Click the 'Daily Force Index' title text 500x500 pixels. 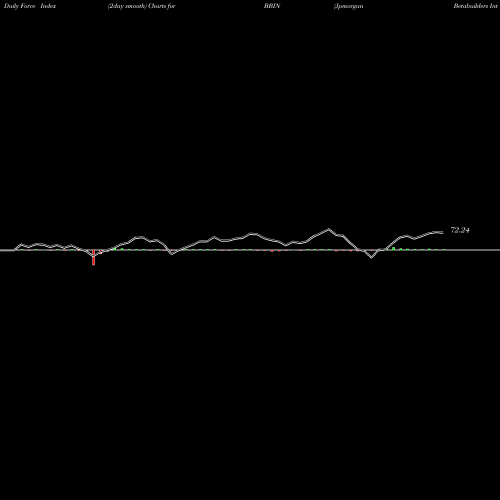(x=30, y=6)
